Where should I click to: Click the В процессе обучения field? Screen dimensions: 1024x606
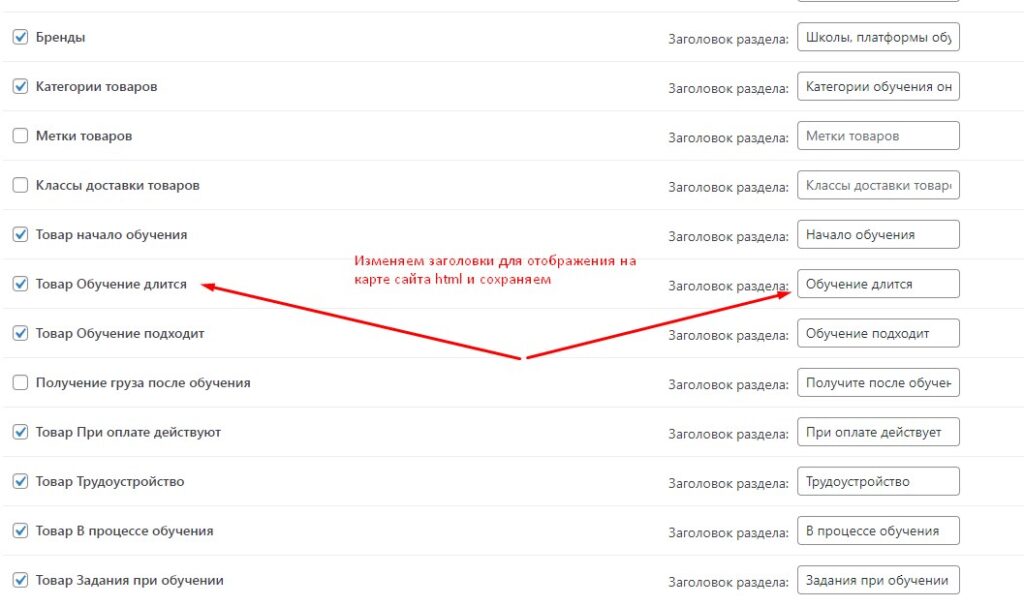pyautogui.click(x=878, y=531)
